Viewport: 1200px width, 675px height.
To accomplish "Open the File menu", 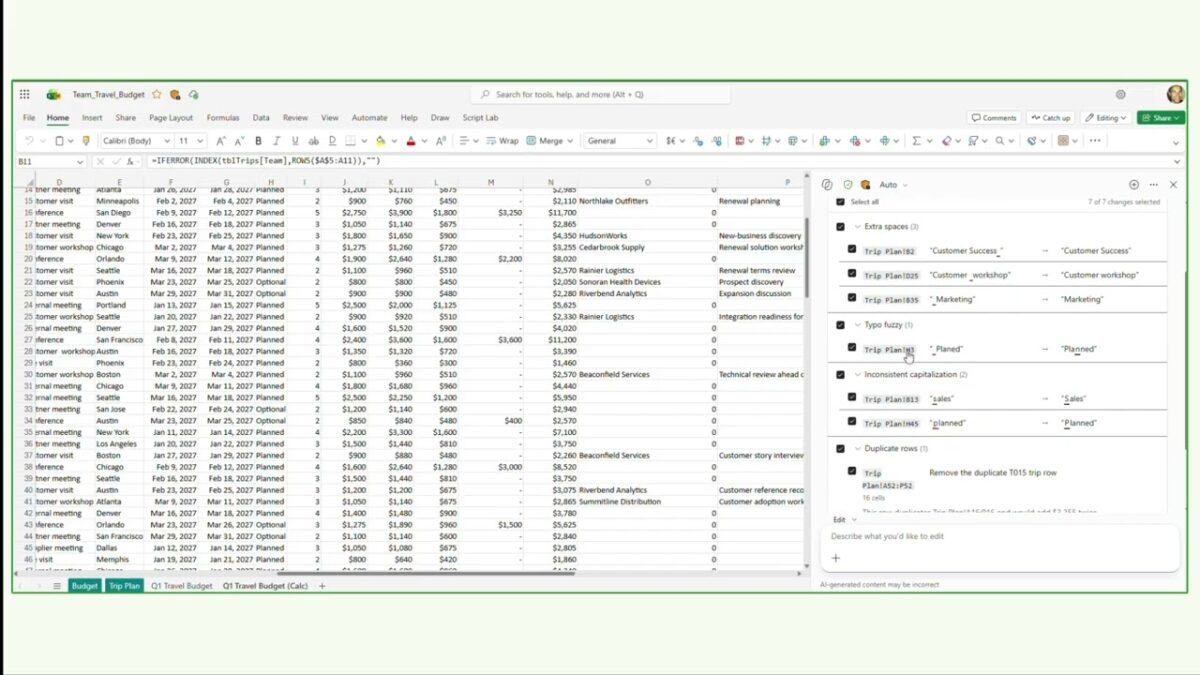I will click(x=29, y=118).
